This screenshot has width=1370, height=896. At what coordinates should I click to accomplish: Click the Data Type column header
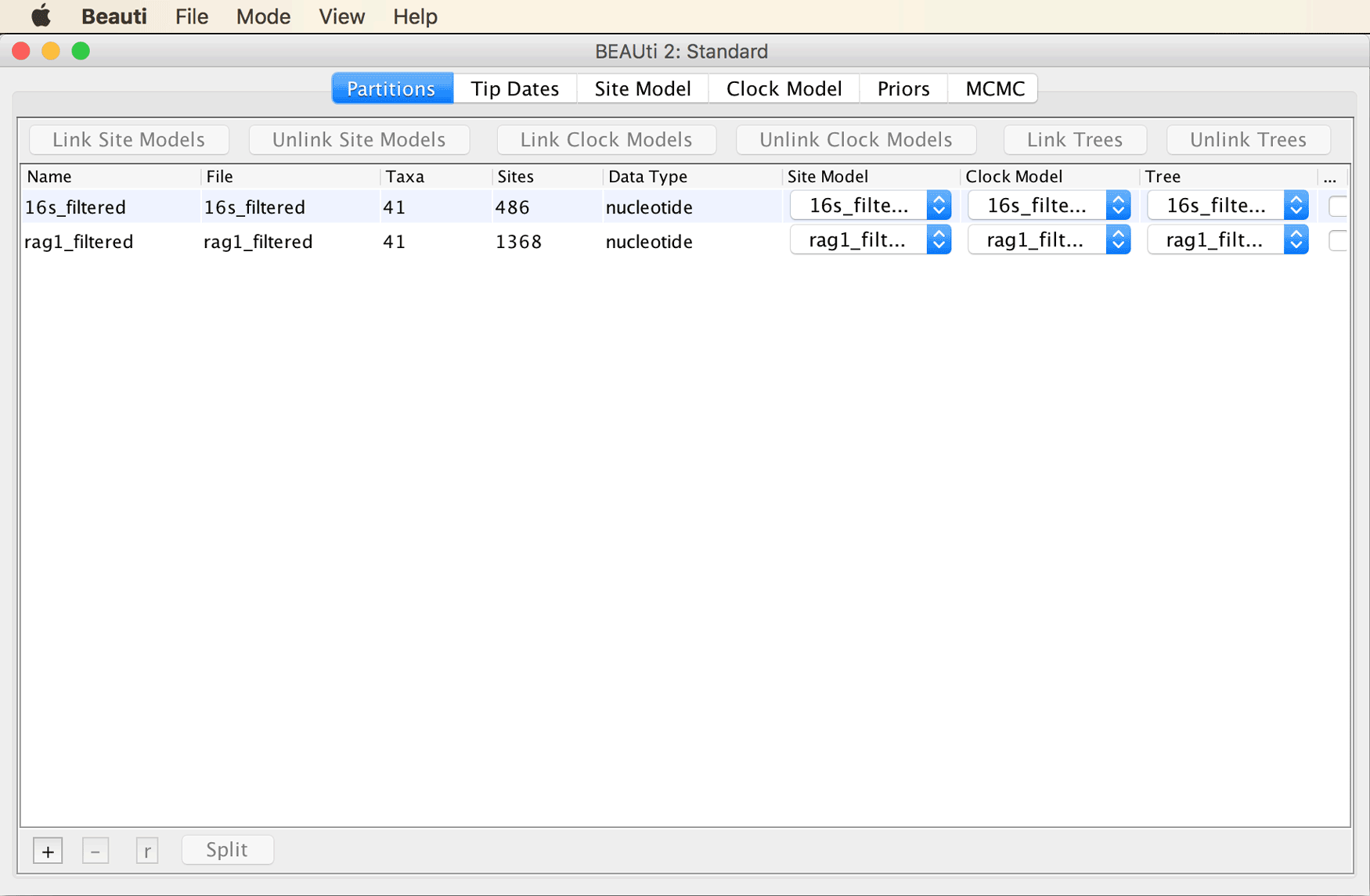click(x=692, y=176)
